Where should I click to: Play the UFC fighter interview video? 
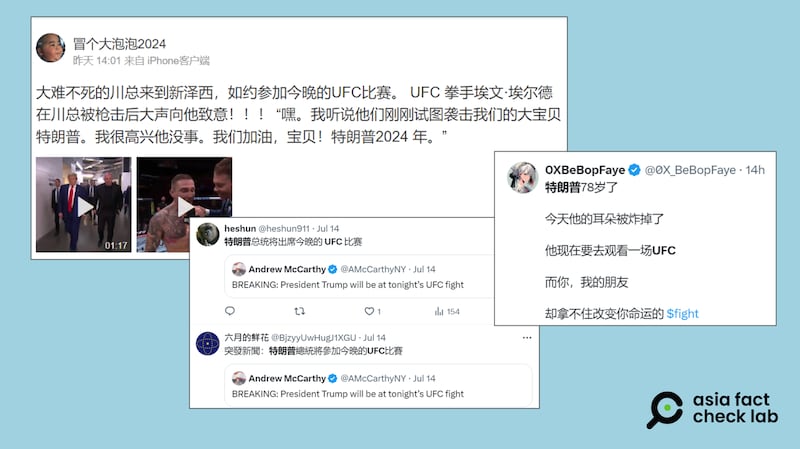pos(184,205)
